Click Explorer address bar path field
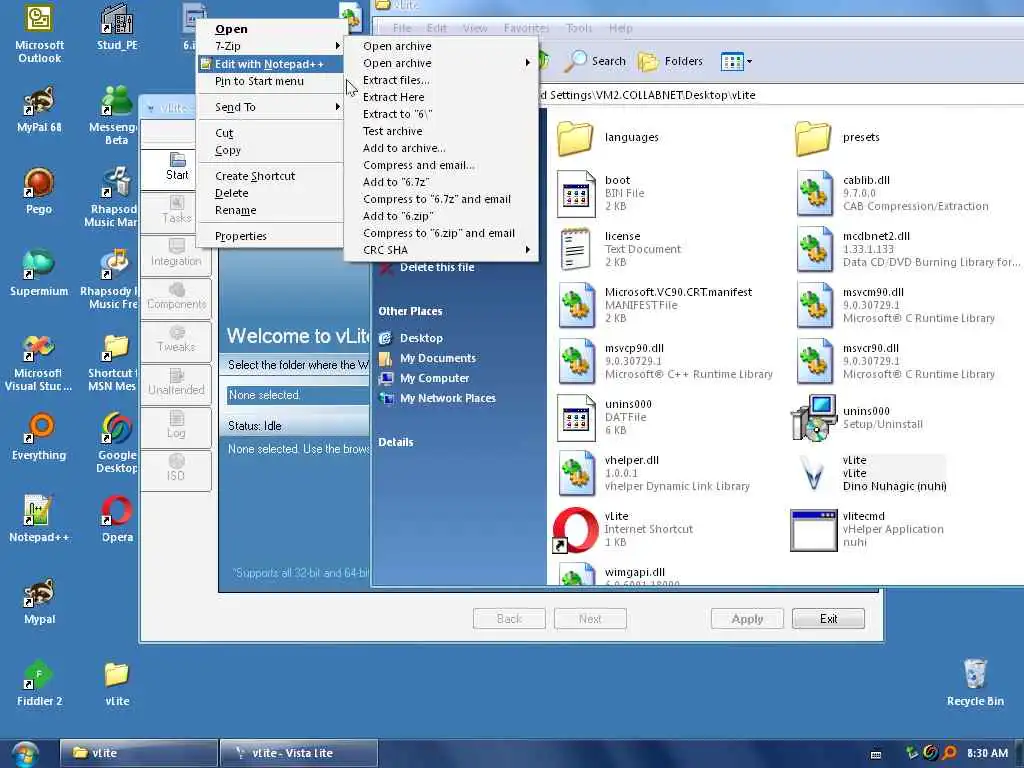 click(x=782, y=95)
